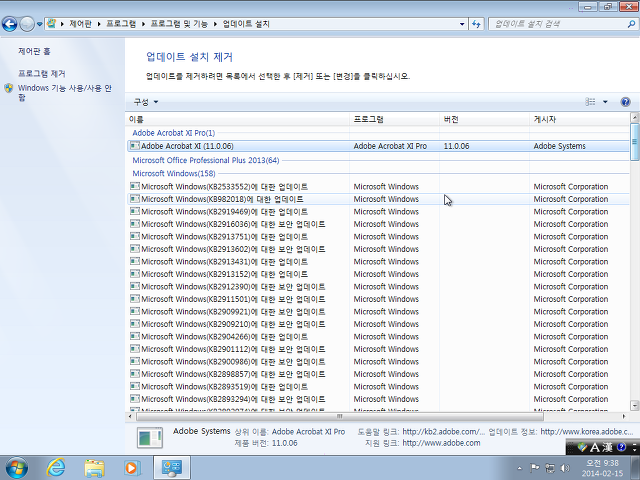Select the KB2909210 security update row
This screenshot has width=640, height=480.
click(x=378, y=324)
